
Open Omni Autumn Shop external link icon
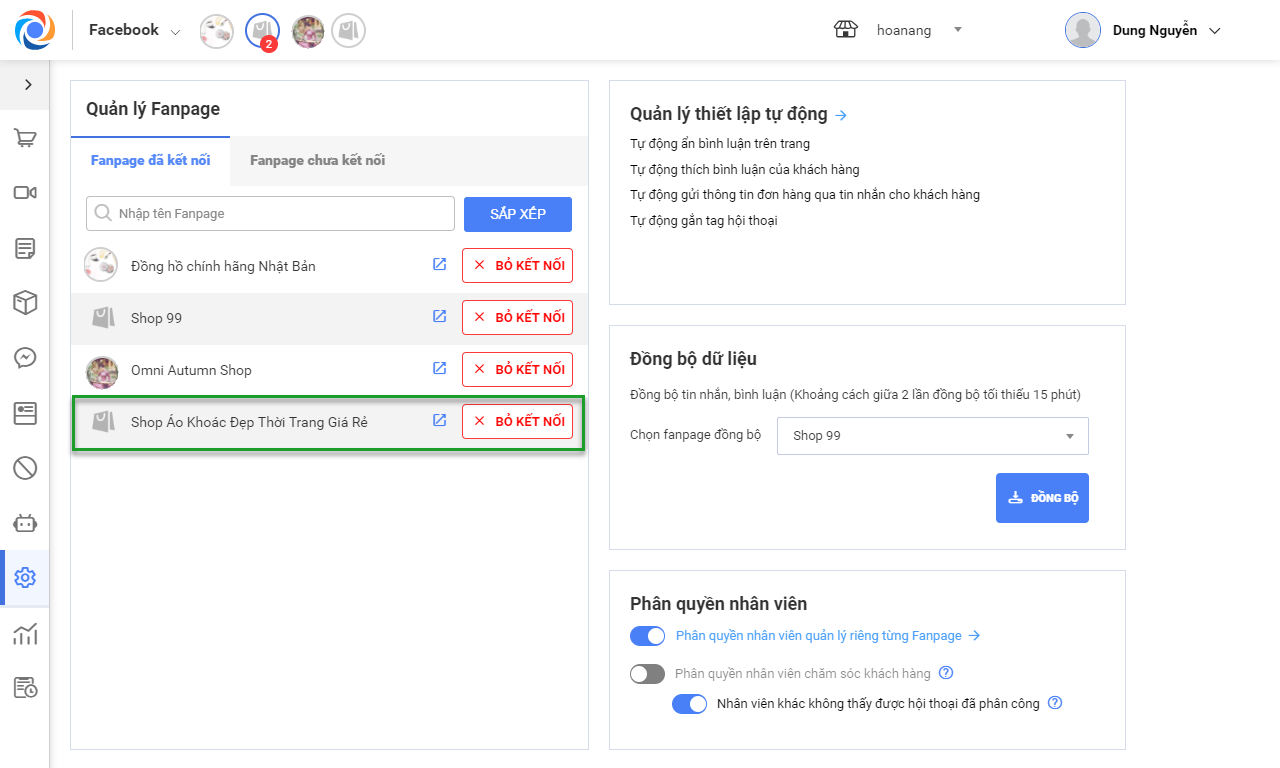point(439,368)
